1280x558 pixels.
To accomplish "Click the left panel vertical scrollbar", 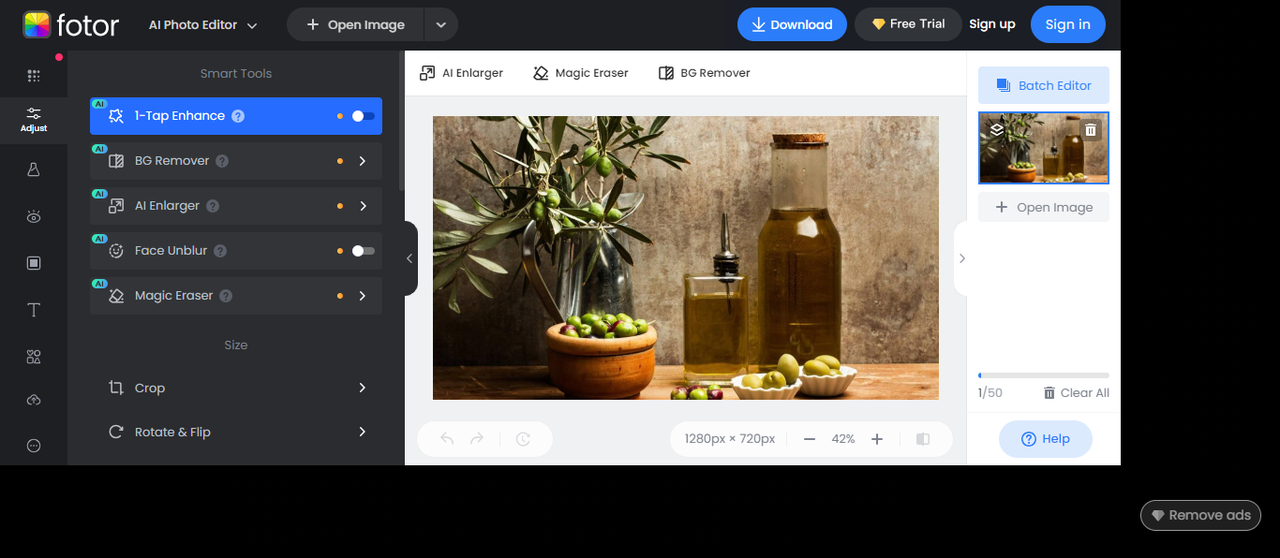I will tap(401, 122).
